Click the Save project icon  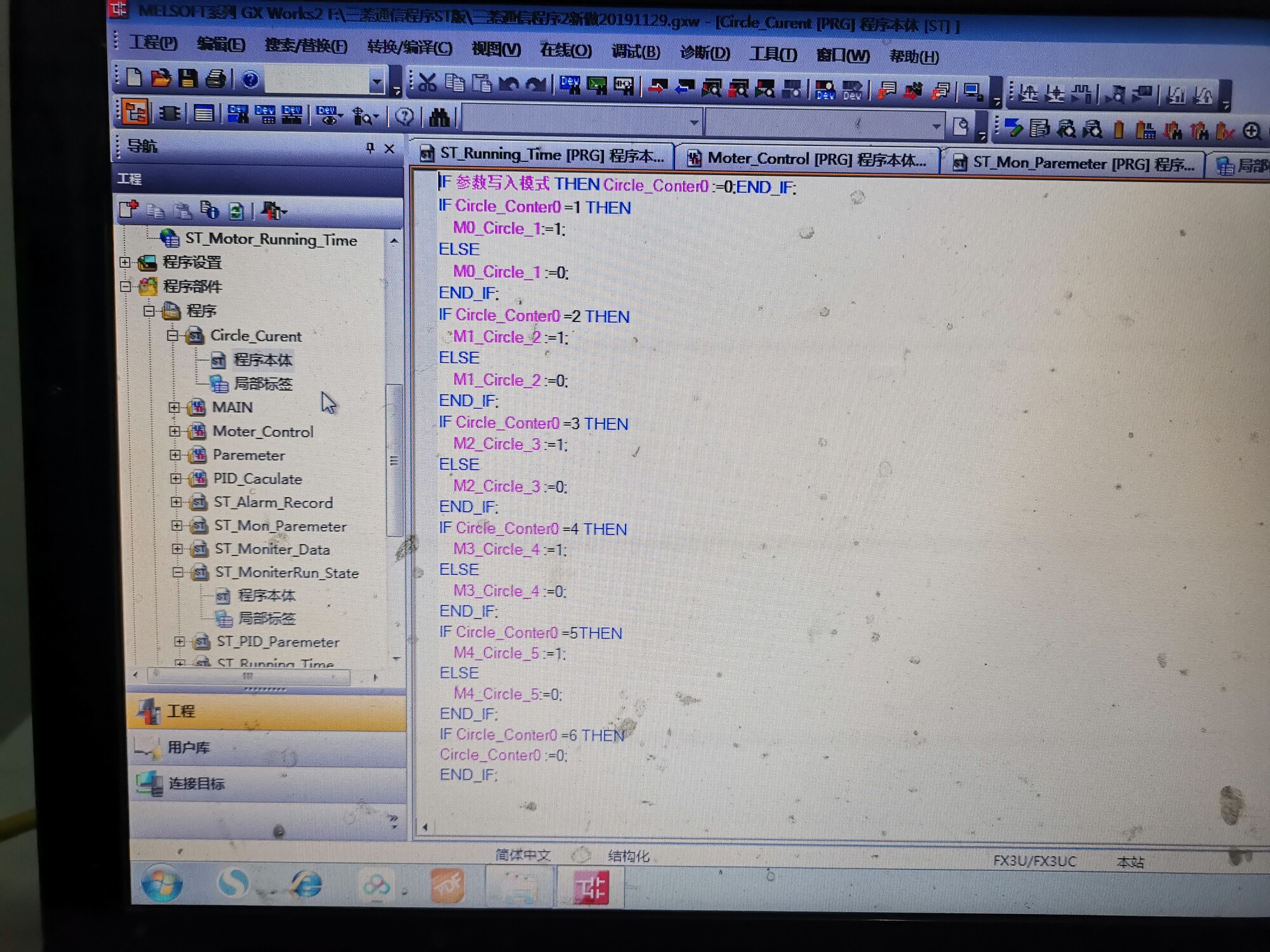point(188,79)
